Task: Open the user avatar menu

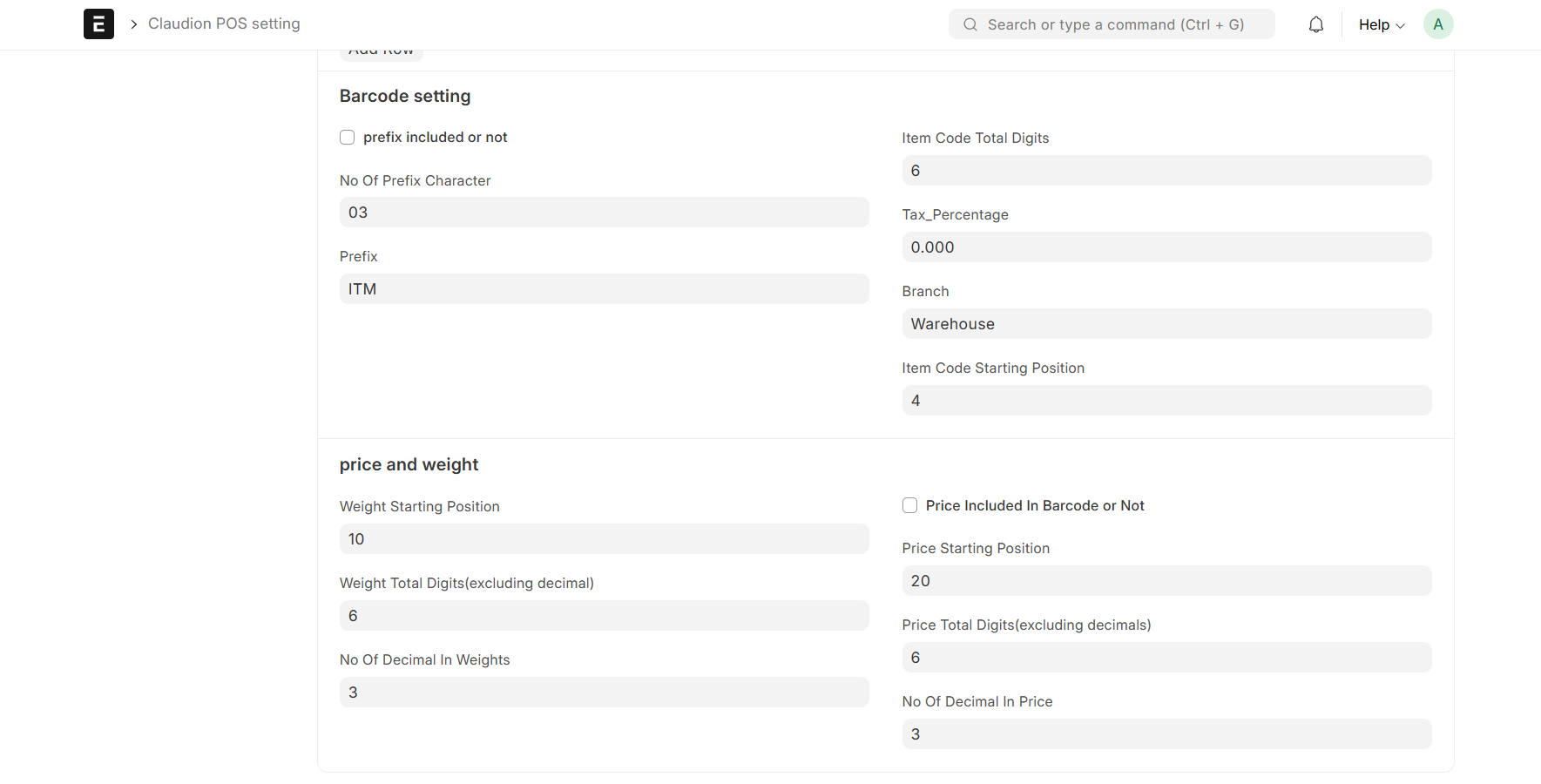Action: pos(1437,24)
